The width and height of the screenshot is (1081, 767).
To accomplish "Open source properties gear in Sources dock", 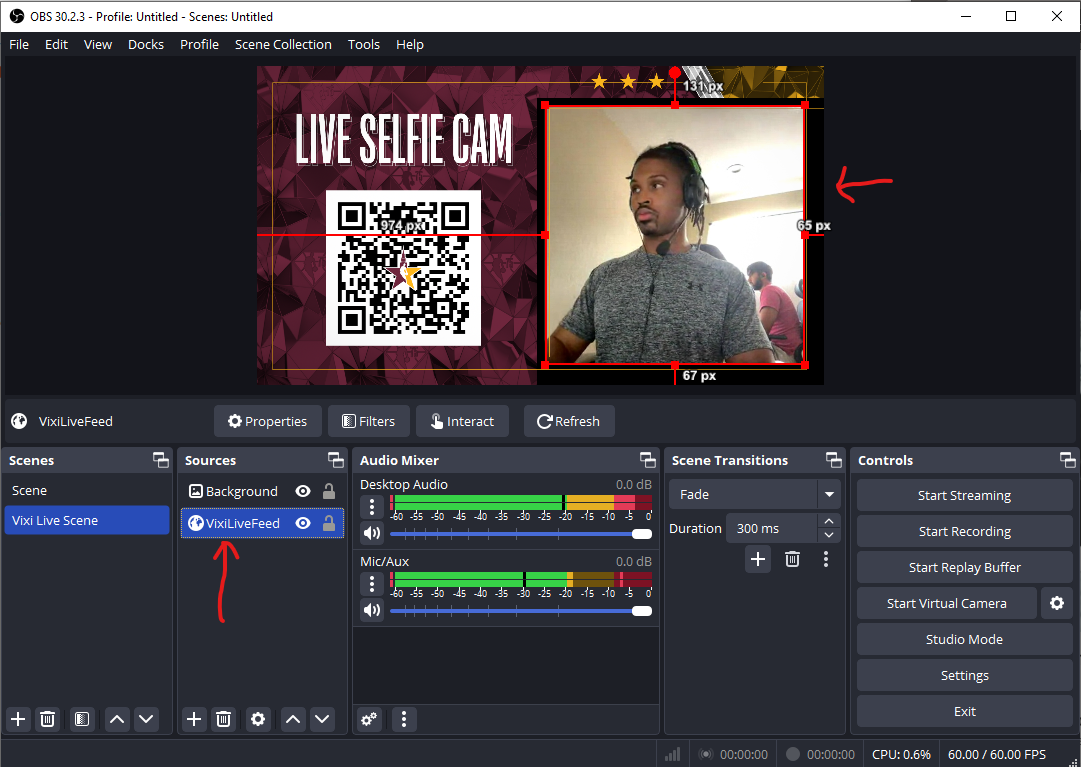I will tap(258, 718).
